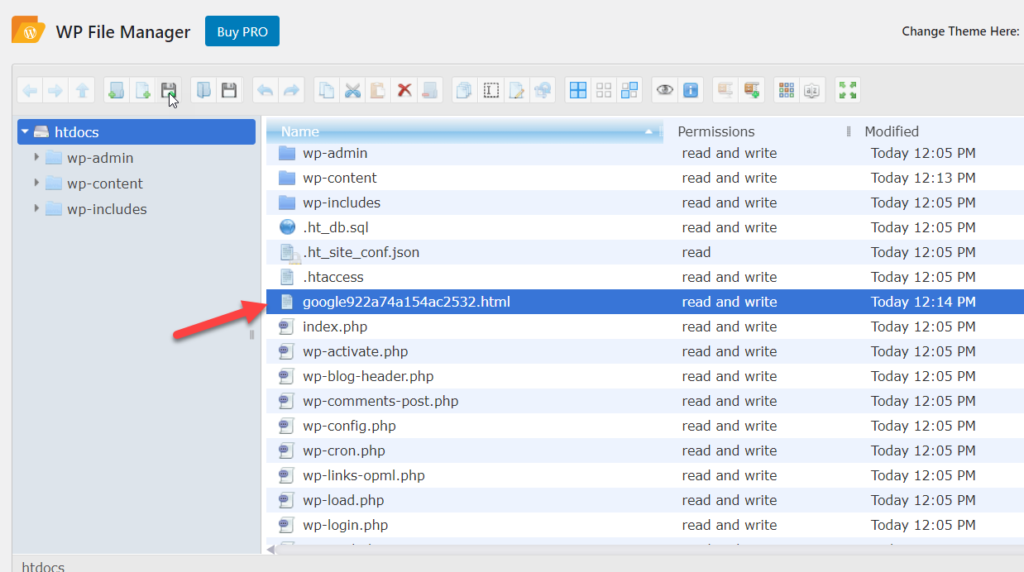1024x572 pixels.
Task: Select wp-includes folder in the sidebar tree
Action: [106, 209]
